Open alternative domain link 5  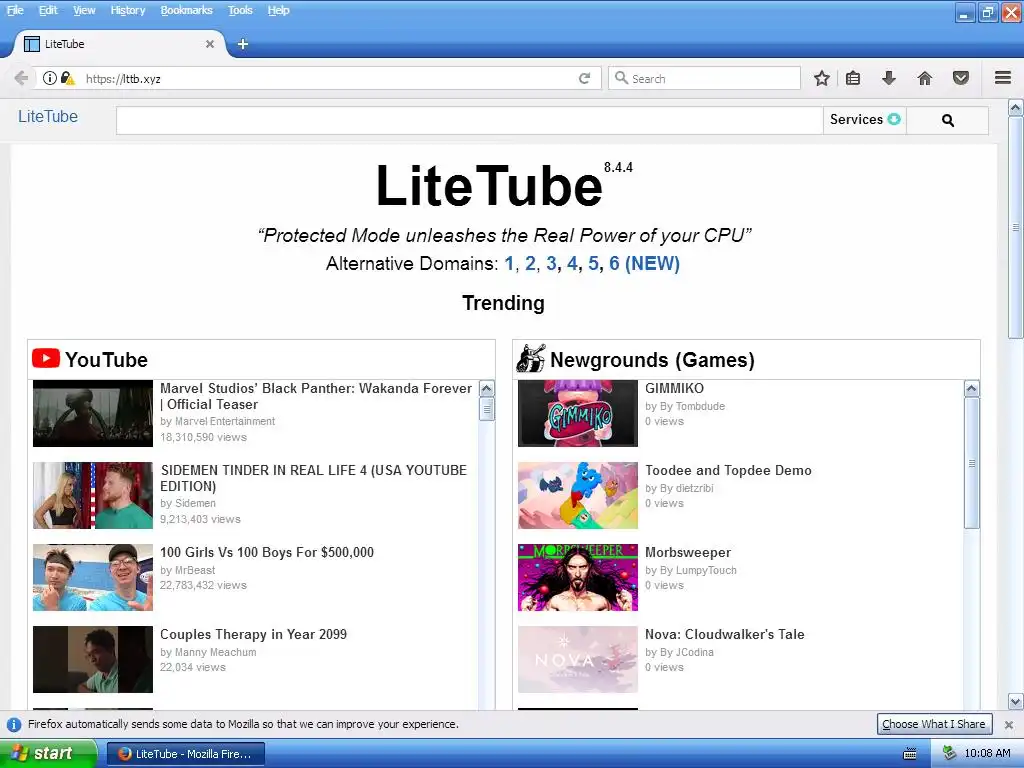tap(593, 263)
